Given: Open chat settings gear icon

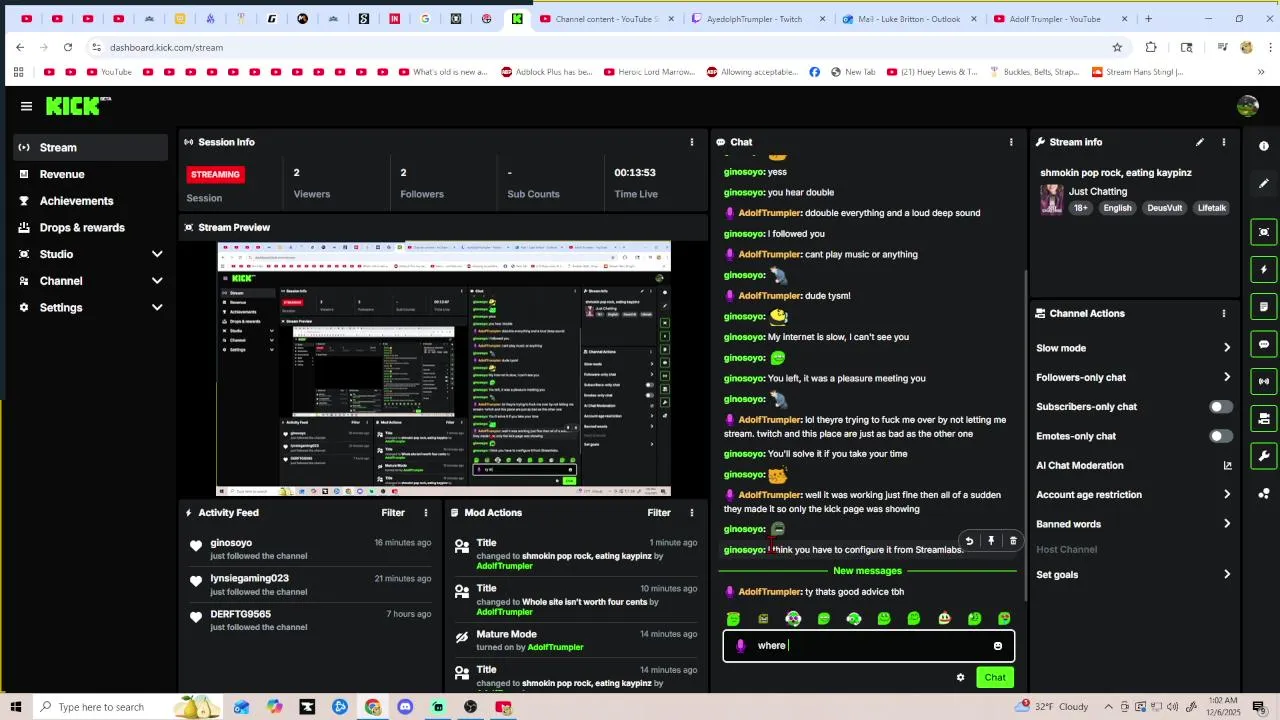Looking at the screenshot, I should (960, 677).
